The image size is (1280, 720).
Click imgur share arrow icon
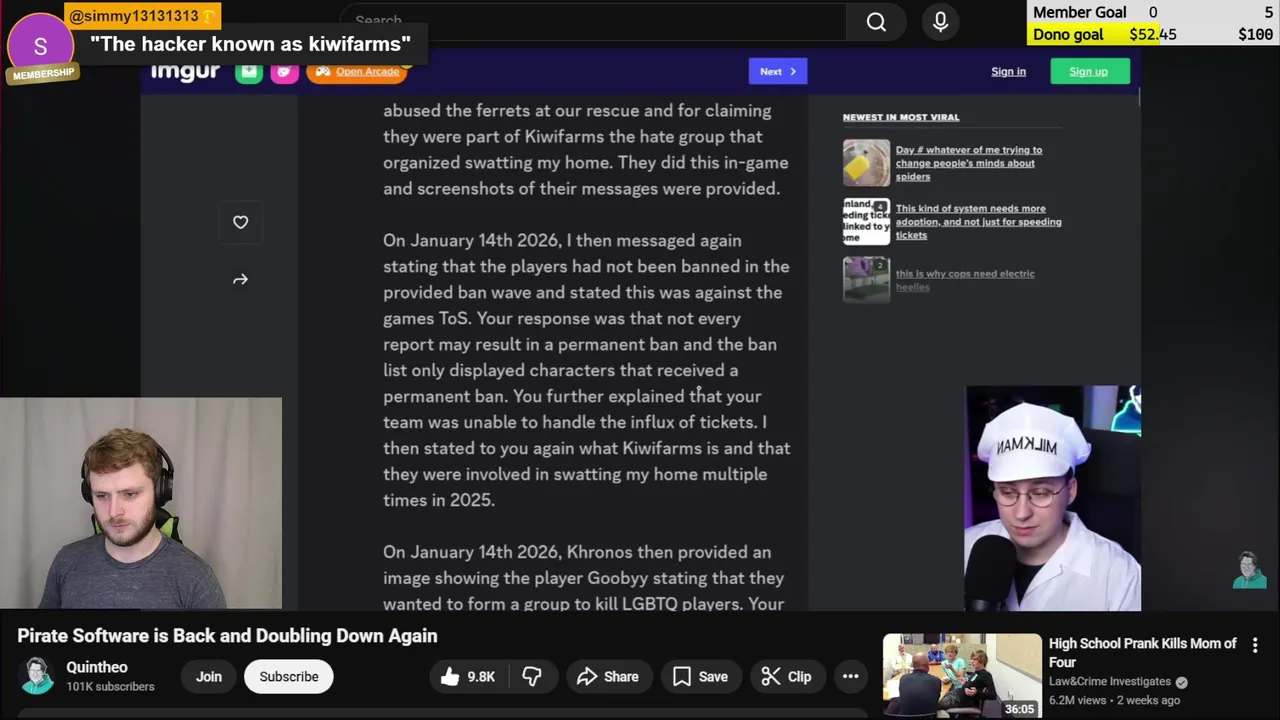240,279
